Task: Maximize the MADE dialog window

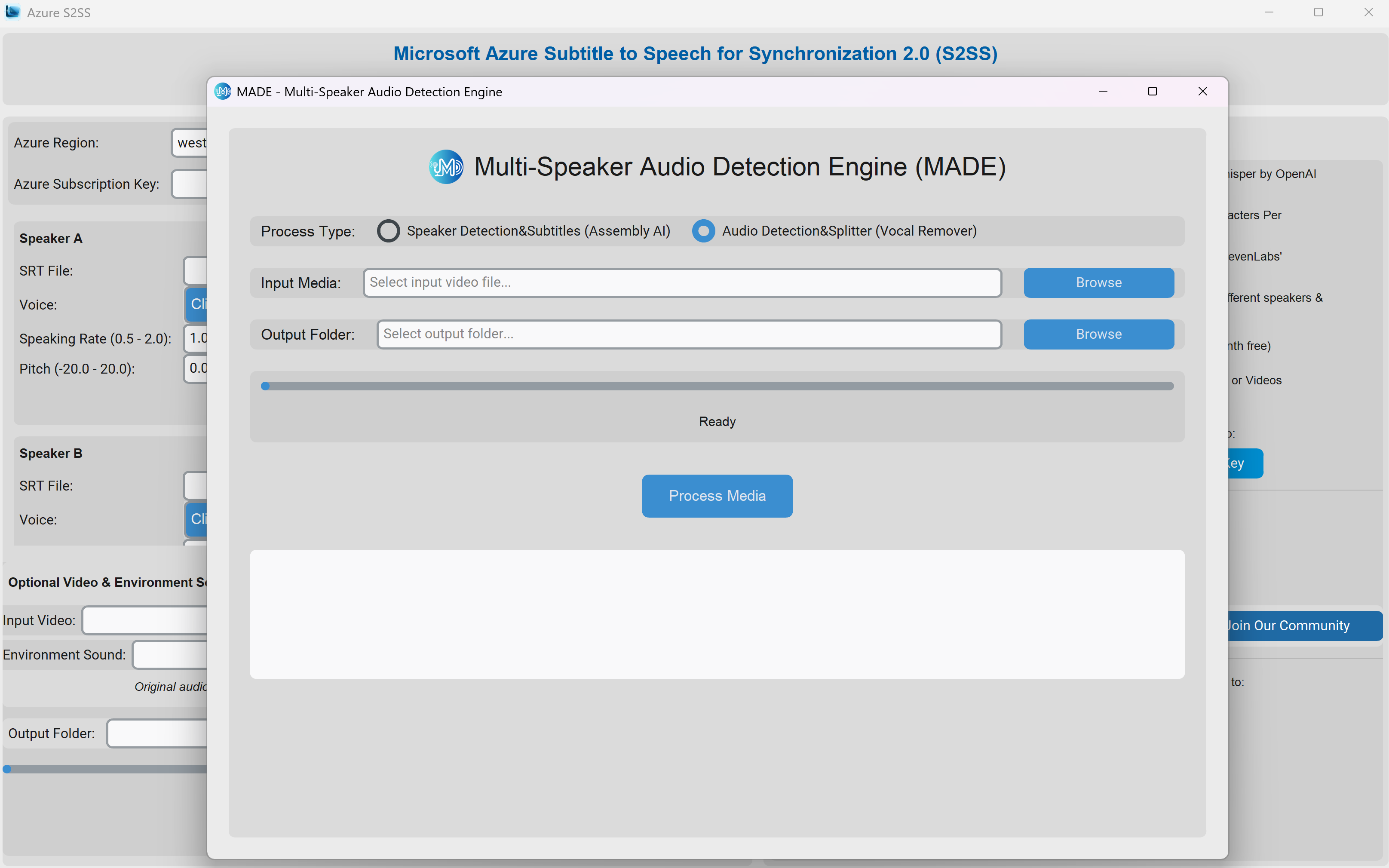Action: click(x=1152, y=92)
